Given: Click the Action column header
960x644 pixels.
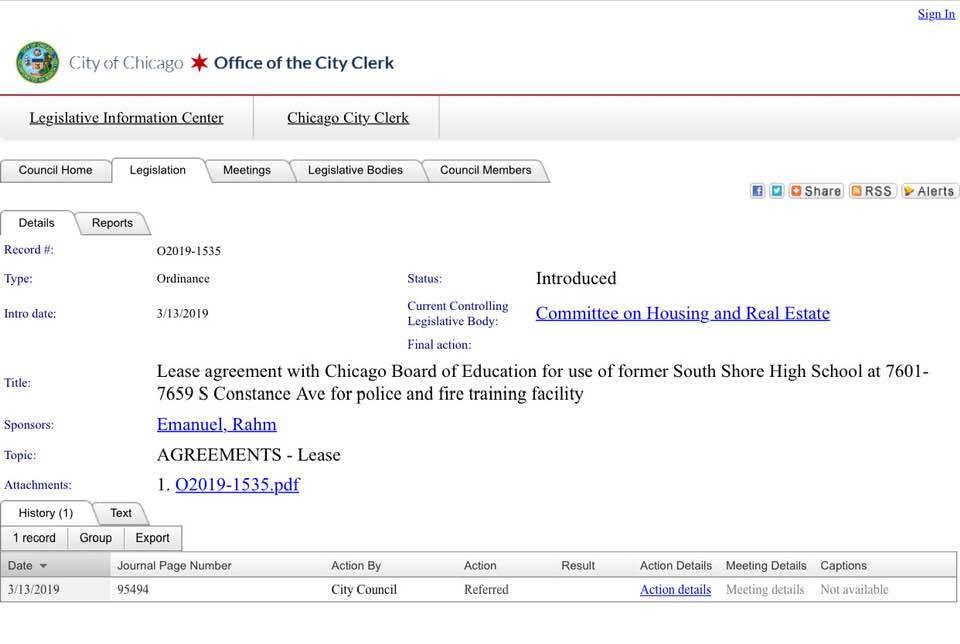Looking at the screenshot, I should (480, 566).
